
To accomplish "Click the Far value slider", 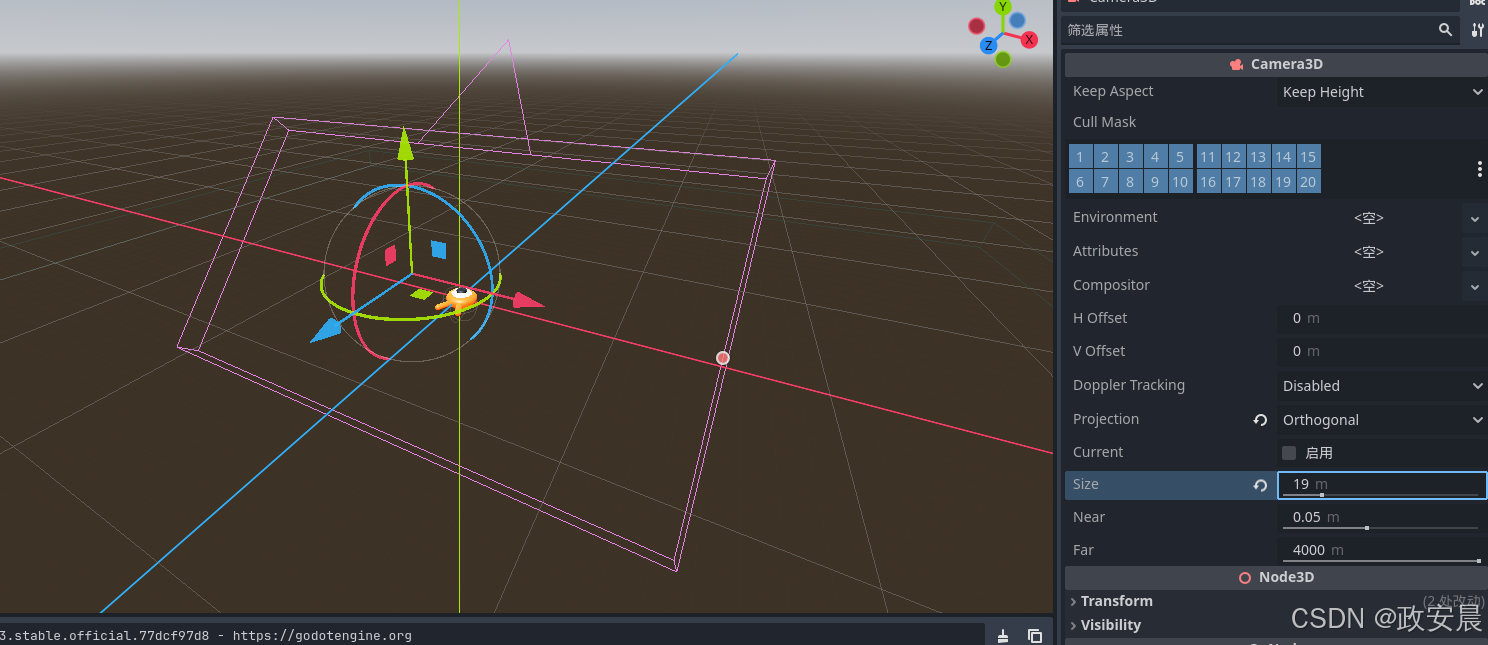I will click(1380, 561).
